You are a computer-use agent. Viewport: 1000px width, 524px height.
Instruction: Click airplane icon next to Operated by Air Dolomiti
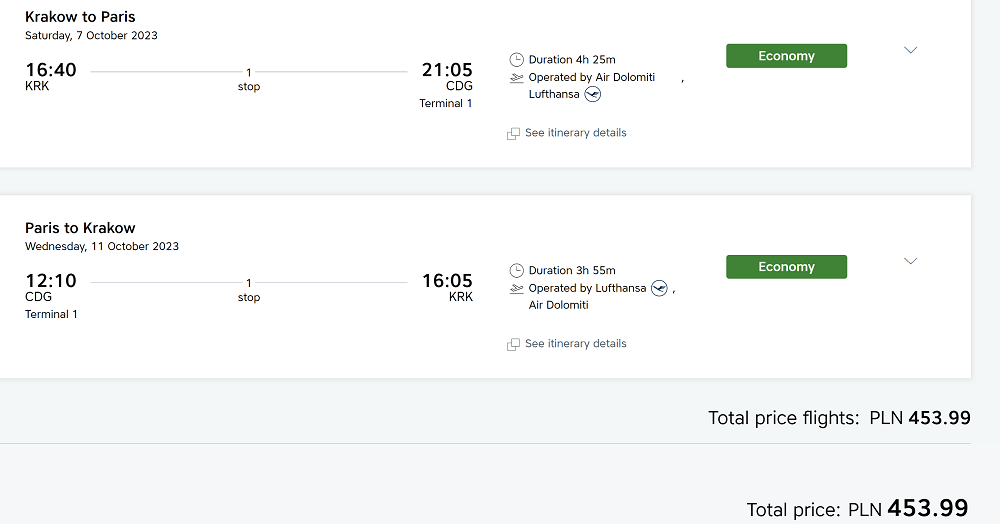(x=516, y=78)
